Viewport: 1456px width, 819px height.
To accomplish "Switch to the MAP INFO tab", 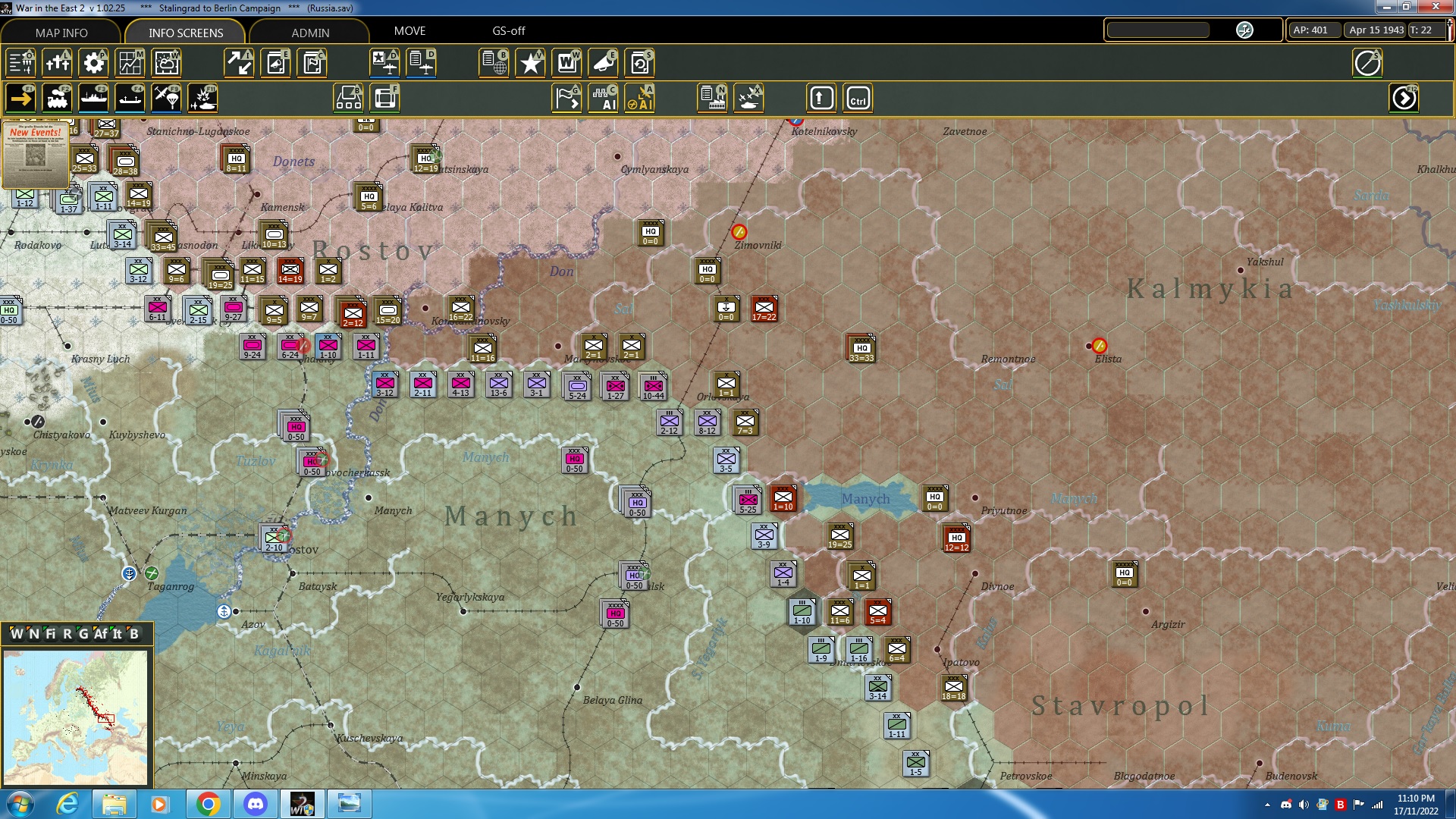I will click(61, 33).
